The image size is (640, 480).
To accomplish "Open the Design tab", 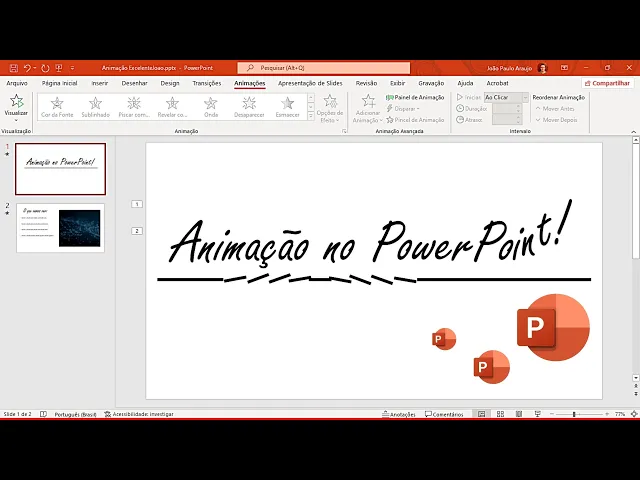I will [170, 83].
